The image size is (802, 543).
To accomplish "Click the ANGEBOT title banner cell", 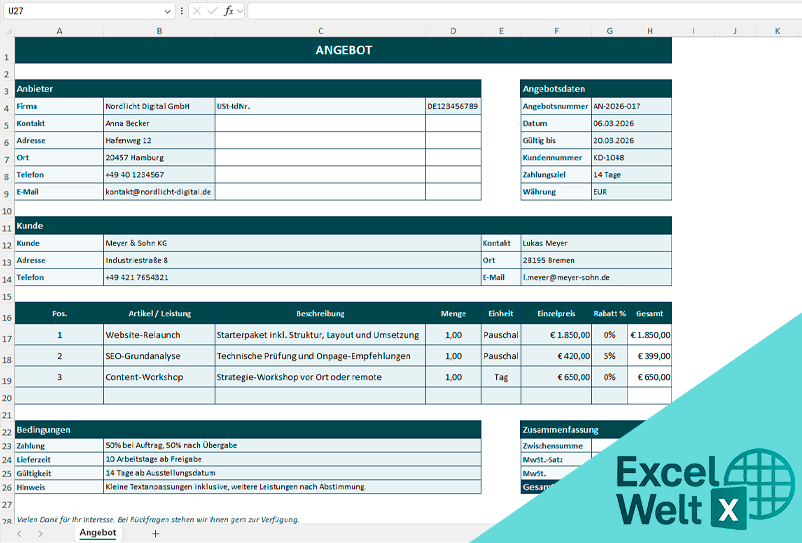I will (343, 50).
